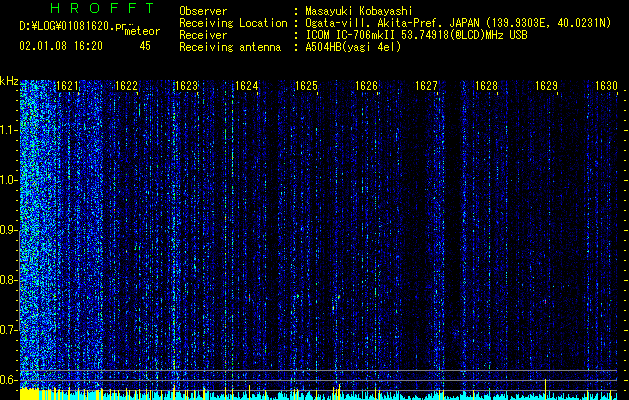Click the 1630 time marker
629x400 pixels.
pos(606,86)
